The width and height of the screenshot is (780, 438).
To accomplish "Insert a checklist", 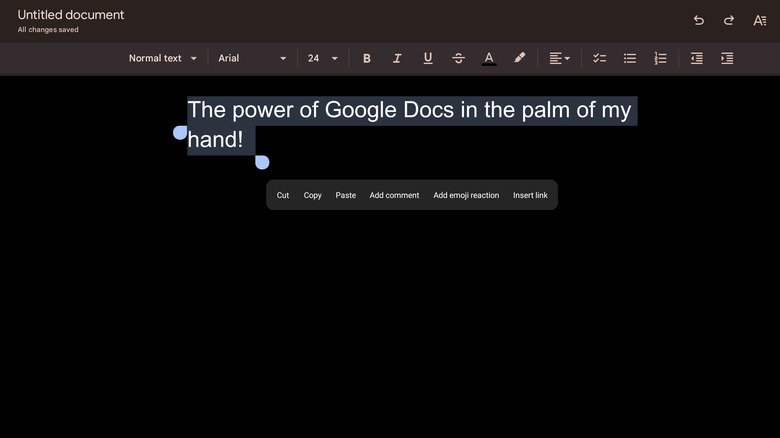I will click(x=599, y=58).
